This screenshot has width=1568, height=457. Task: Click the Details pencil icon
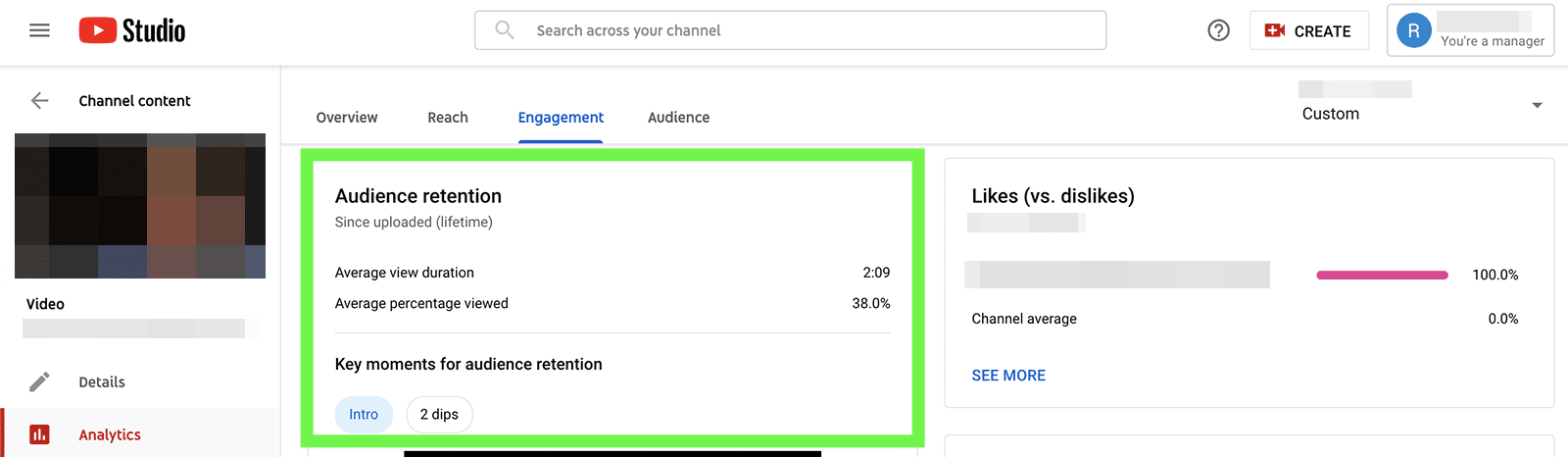tap(39, 381)
